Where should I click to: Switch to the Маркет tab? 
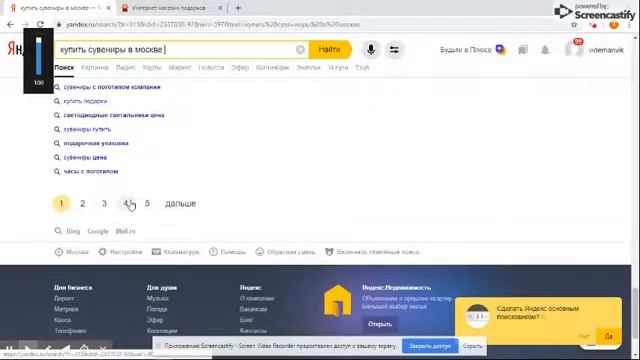point(180,68)
